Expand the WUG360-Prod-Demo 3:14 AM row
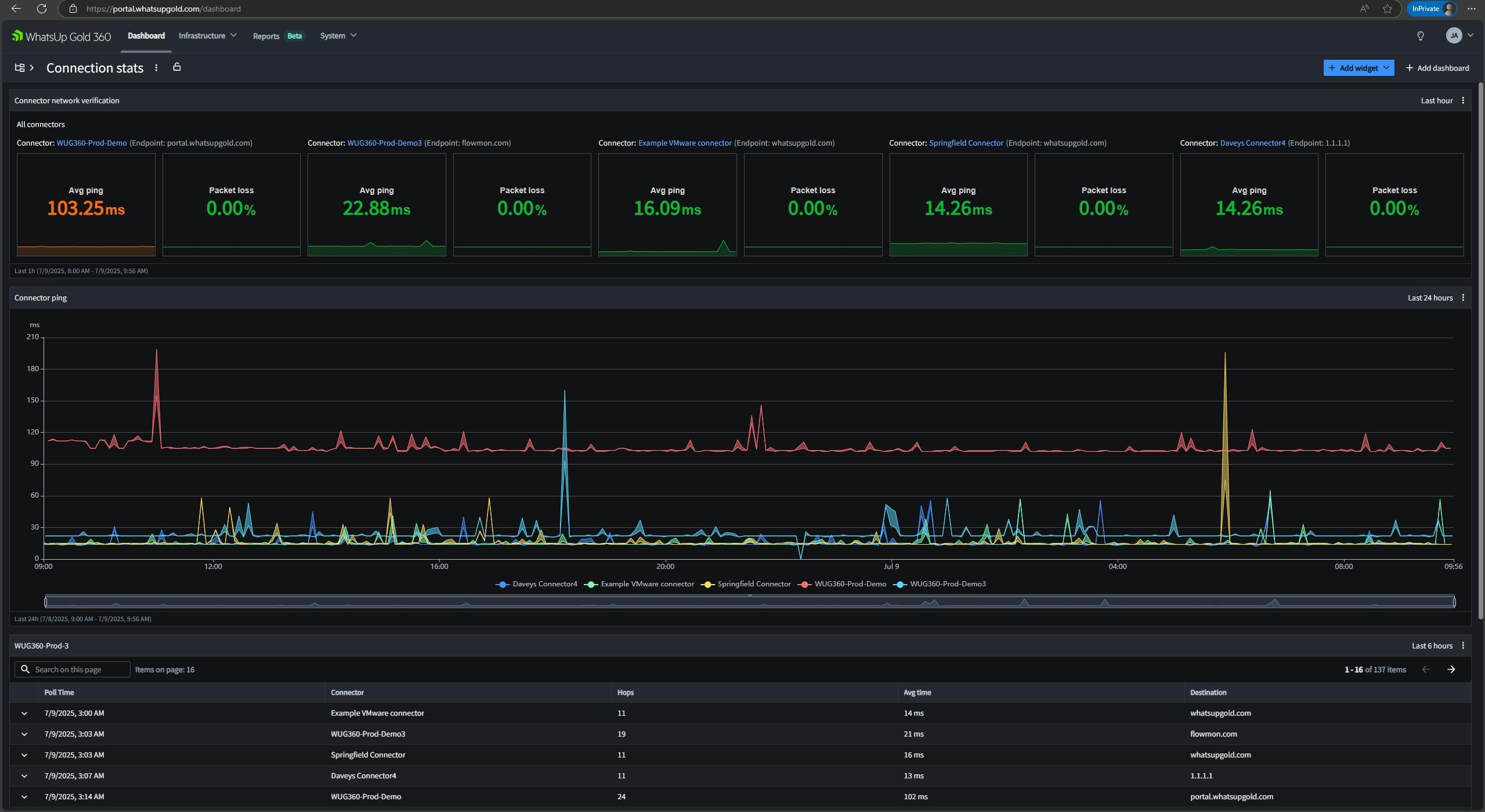 point(24,797)
